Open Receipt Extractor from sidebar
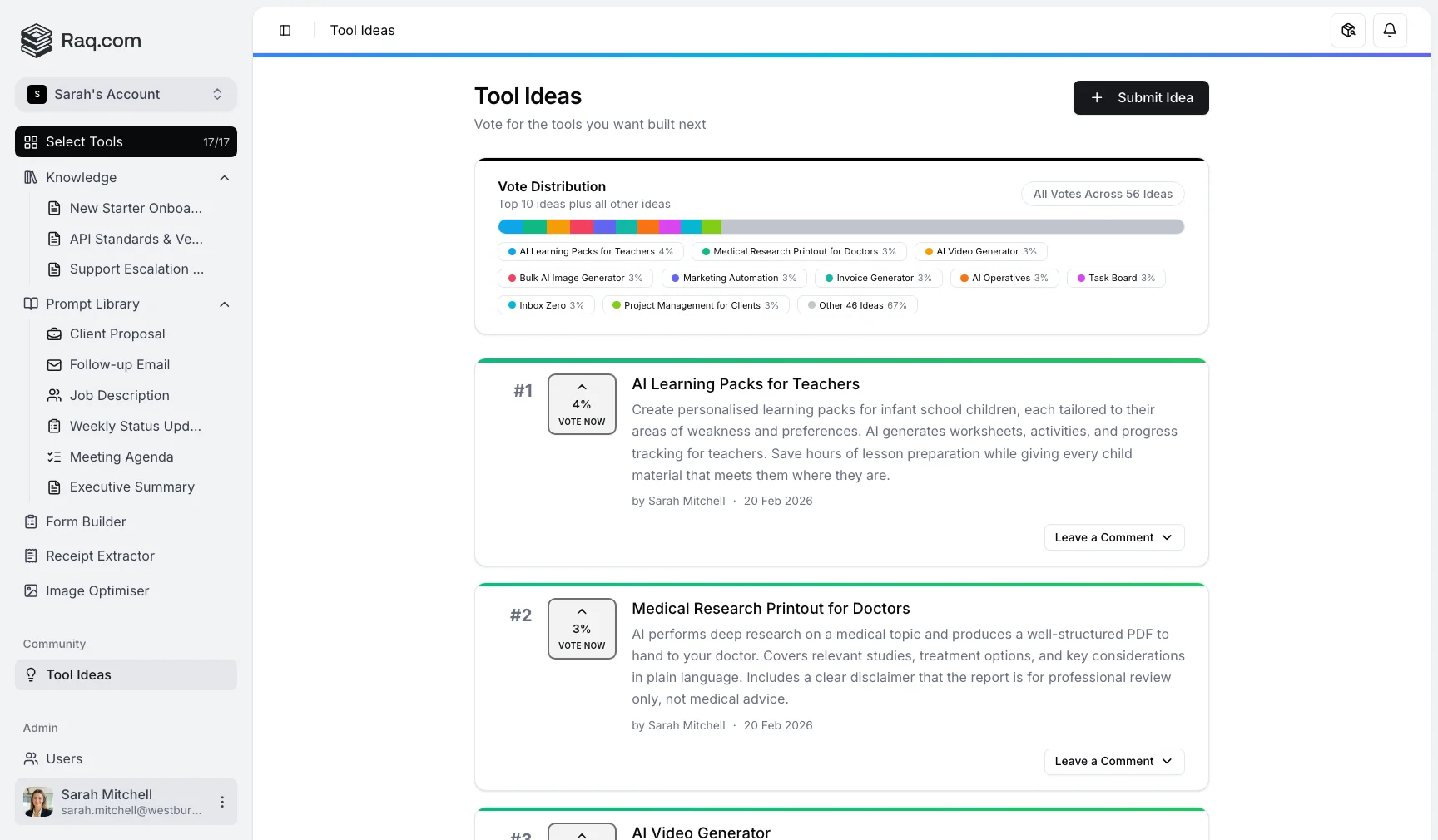 [100, 556]
